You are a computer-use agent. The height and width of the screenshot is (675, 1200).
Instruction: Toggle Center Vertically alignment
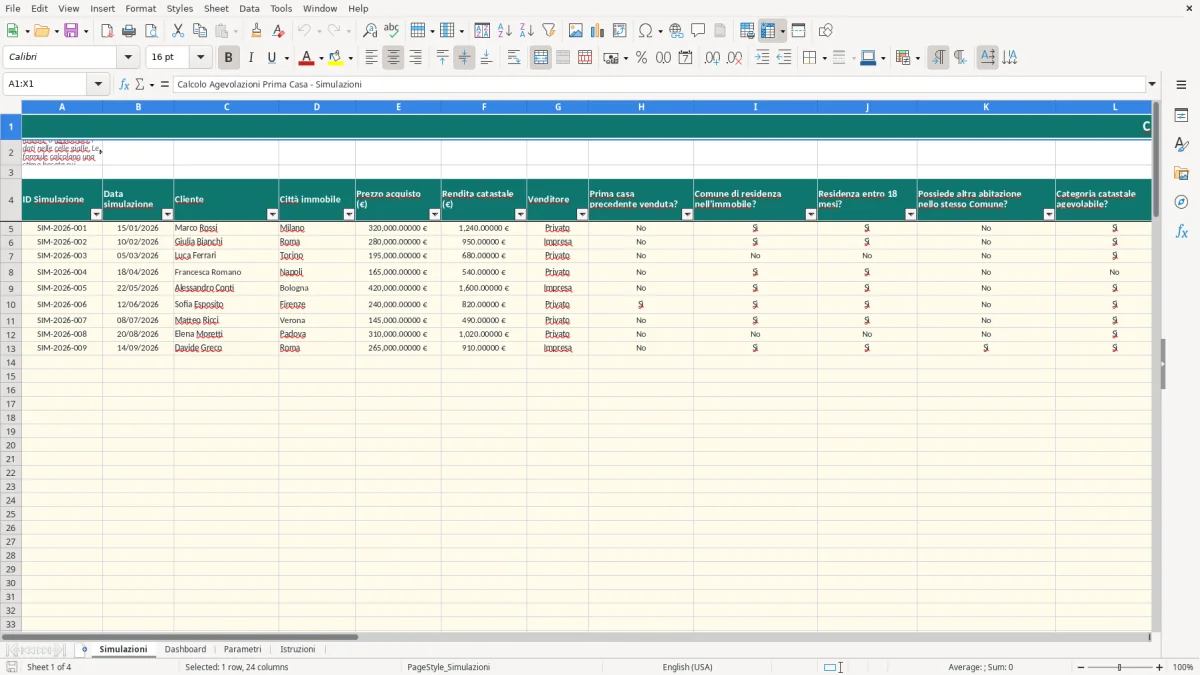464,58
